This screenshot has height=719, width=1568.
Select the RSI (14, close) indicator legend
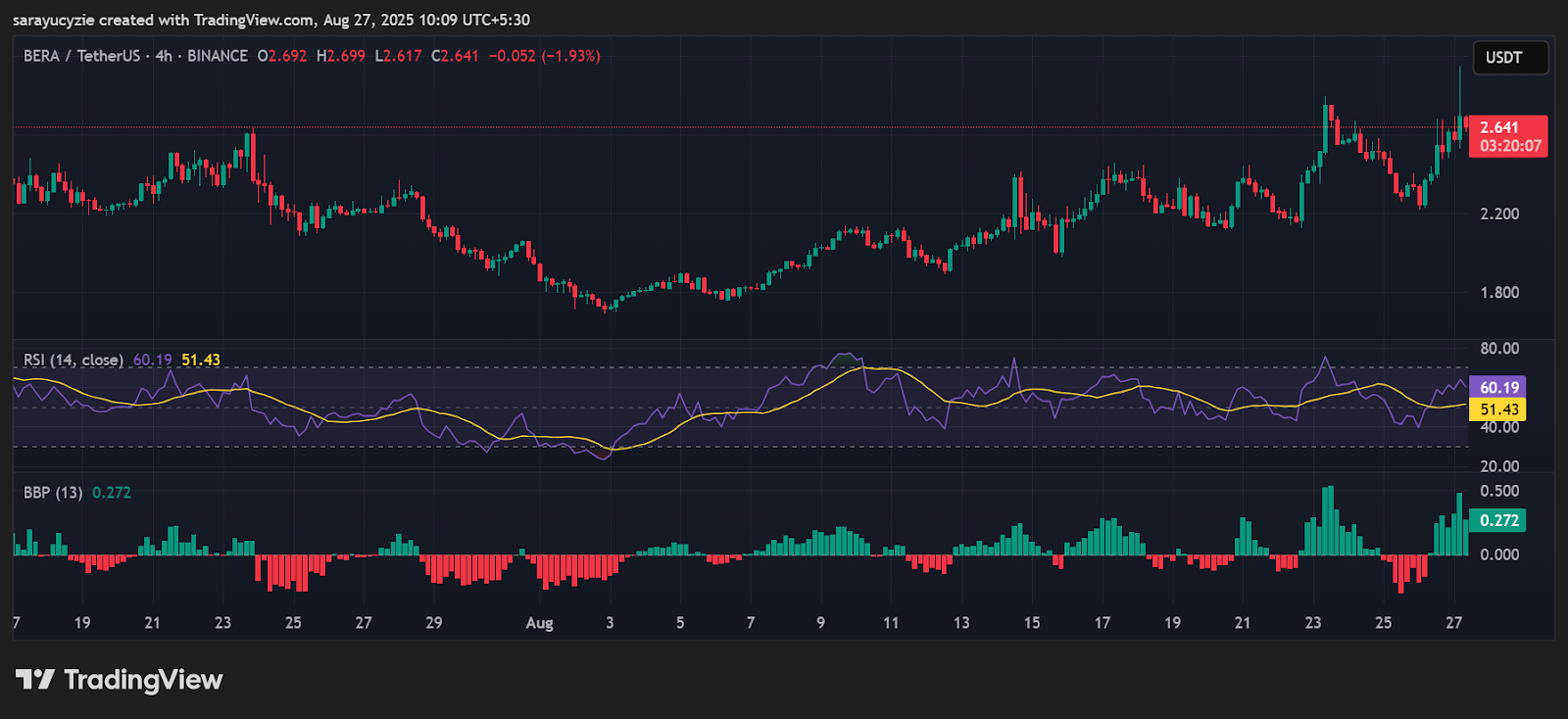(x=73, y=359)
